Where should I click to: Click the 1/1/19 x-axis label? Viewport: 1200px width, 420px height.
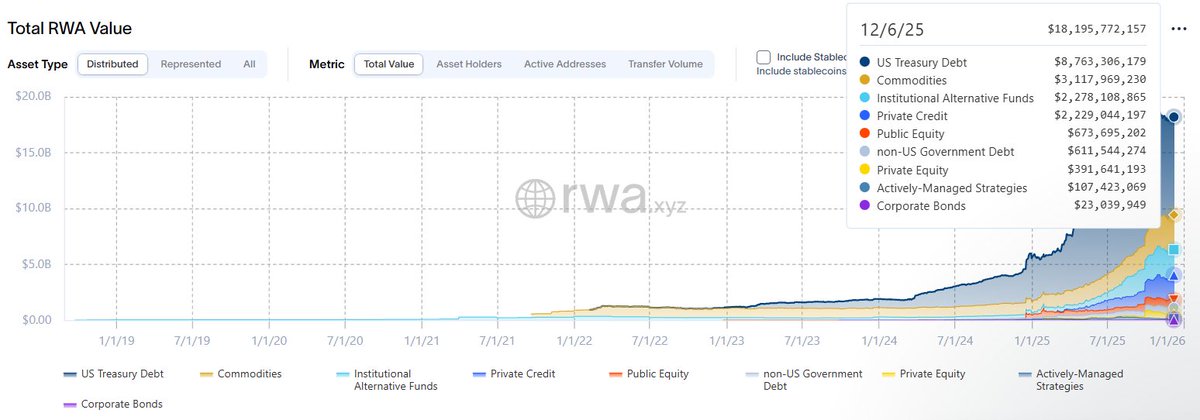pyautogui.click(x=116, y=340)
